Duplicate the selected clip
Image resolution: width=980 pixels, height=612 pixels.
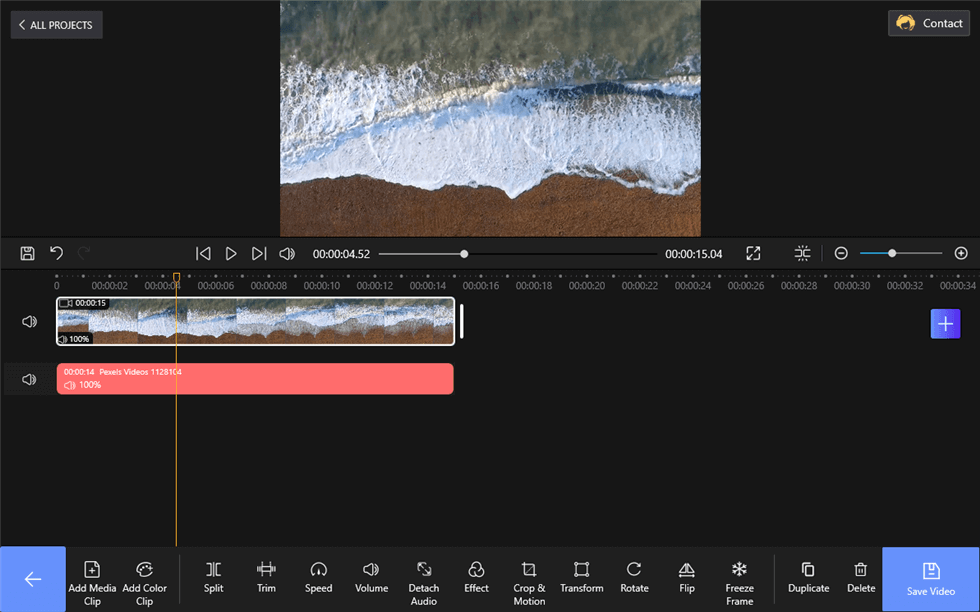point(808,577)
